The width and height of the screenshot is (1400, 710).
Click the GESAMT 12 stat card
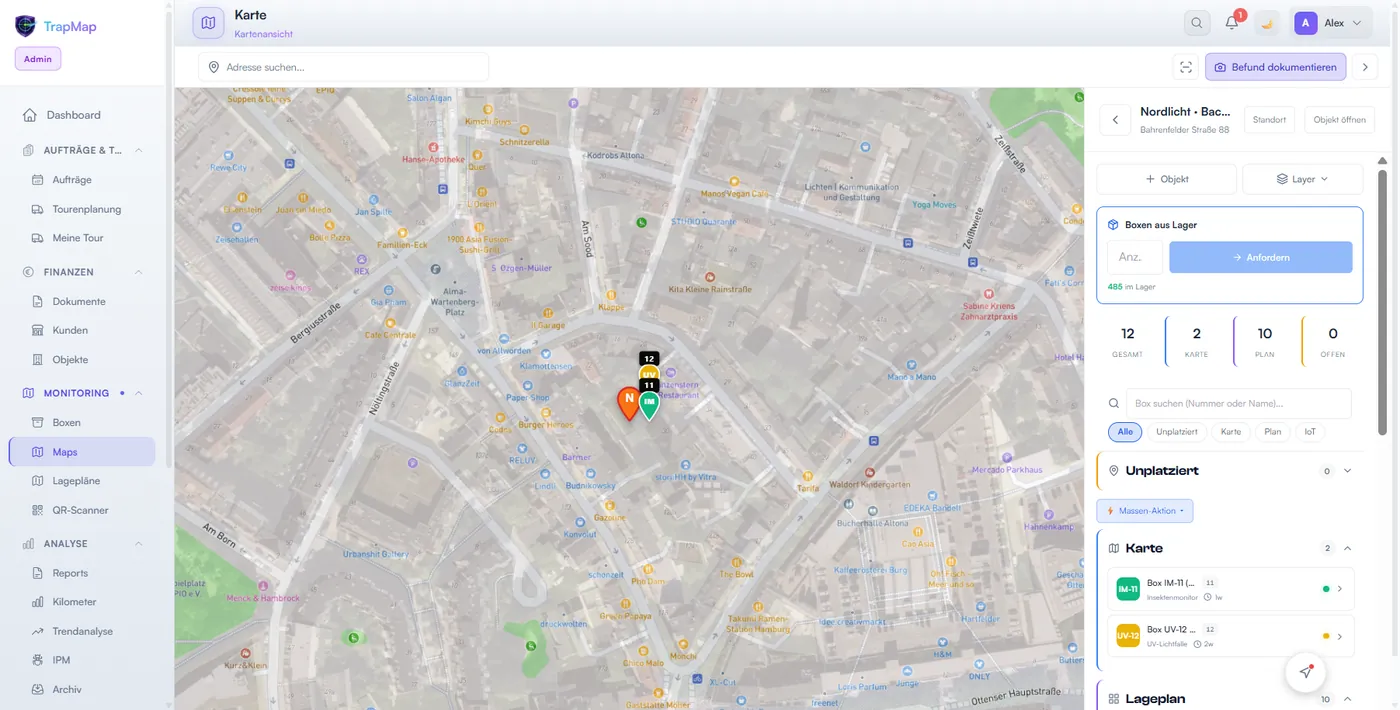(x=1128, y=341)
